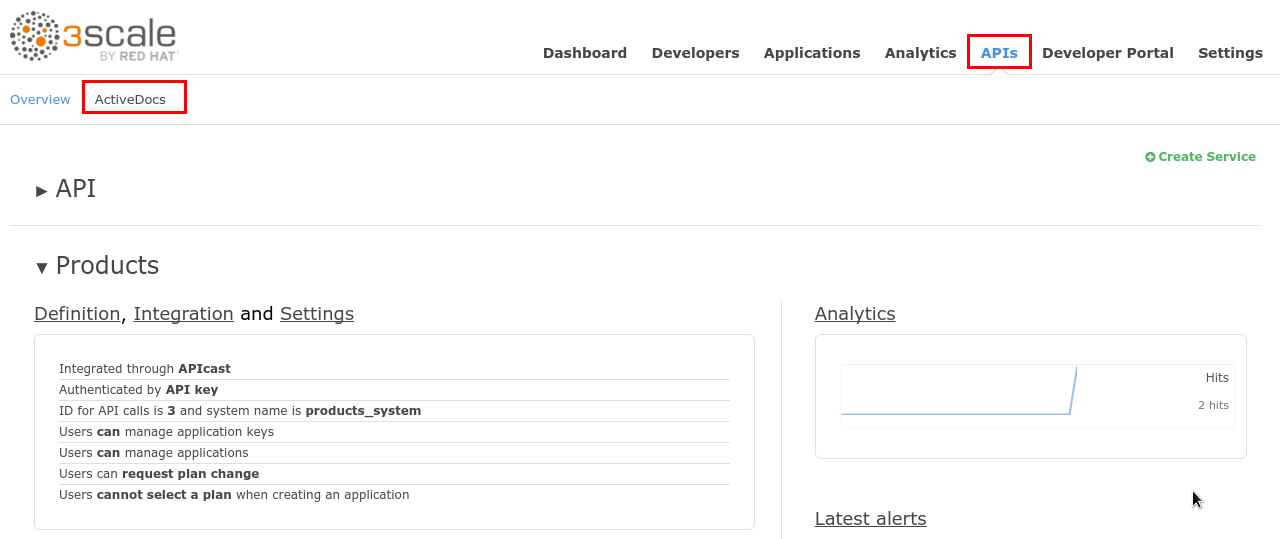Open the Applications menu item
Screen dimensions: 1280x539
point(811,53)
